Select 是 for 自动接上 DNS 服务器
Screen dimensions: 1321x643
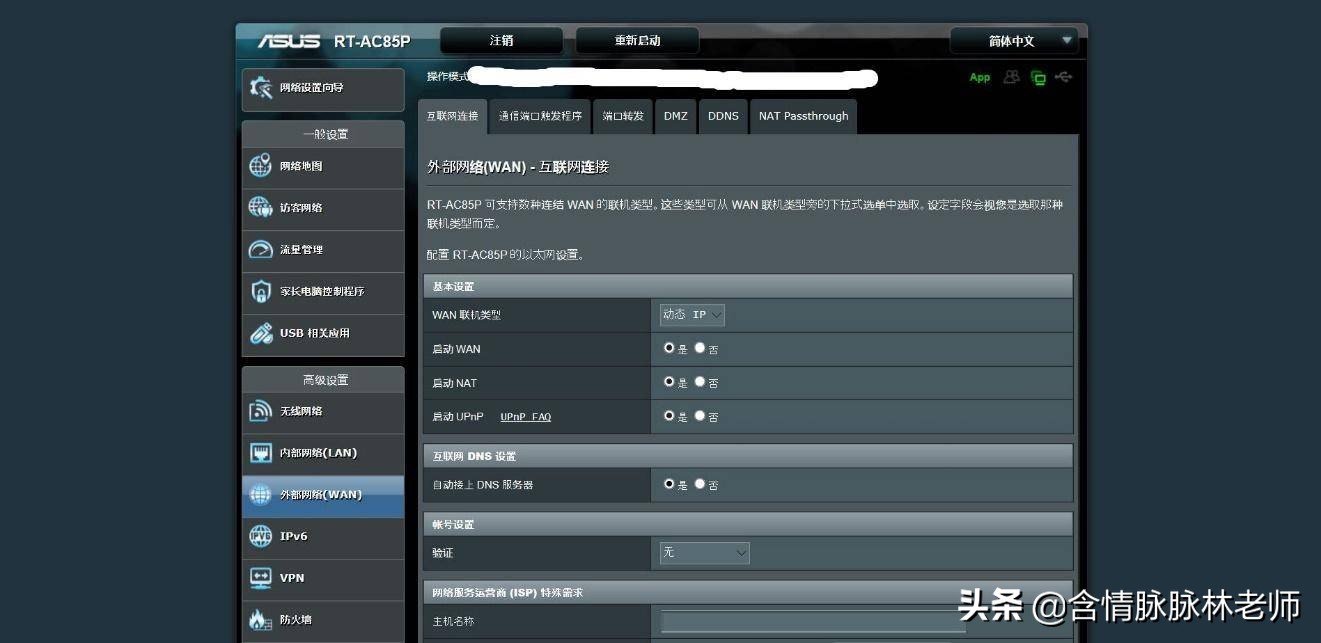point(667,485)
